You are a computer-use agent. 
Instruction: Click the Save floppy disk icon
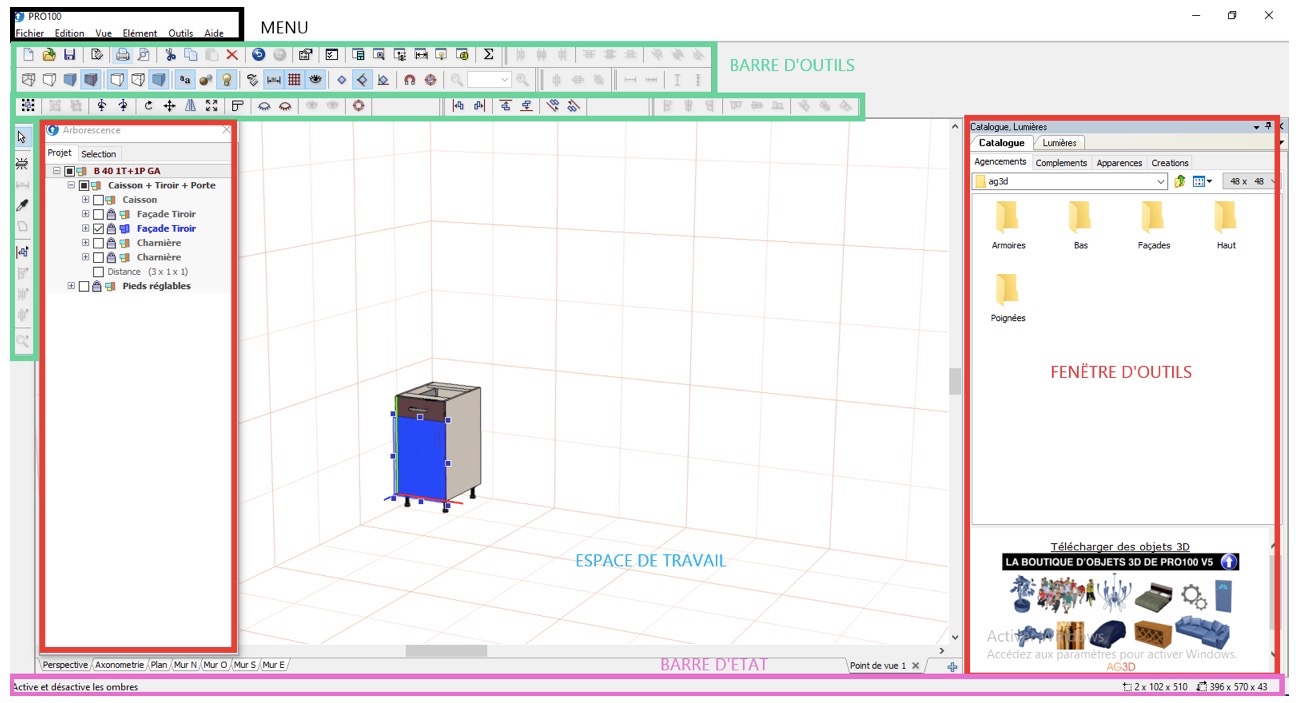tap(69, 55)
